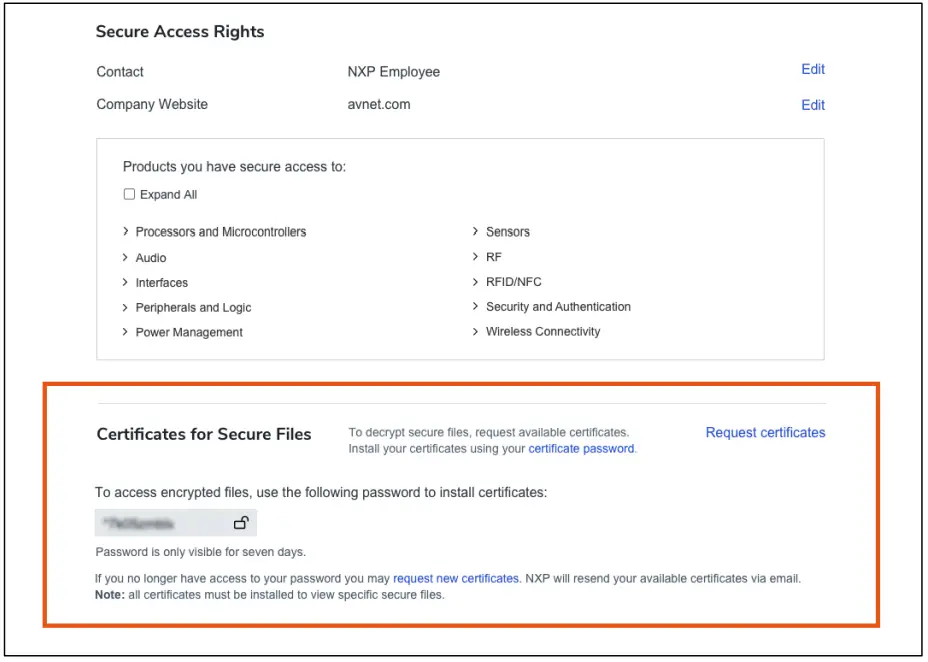Screen dimensions: 928x662
Task: Edit the avnet.com Company Website entry
Action: pos(813,105)
